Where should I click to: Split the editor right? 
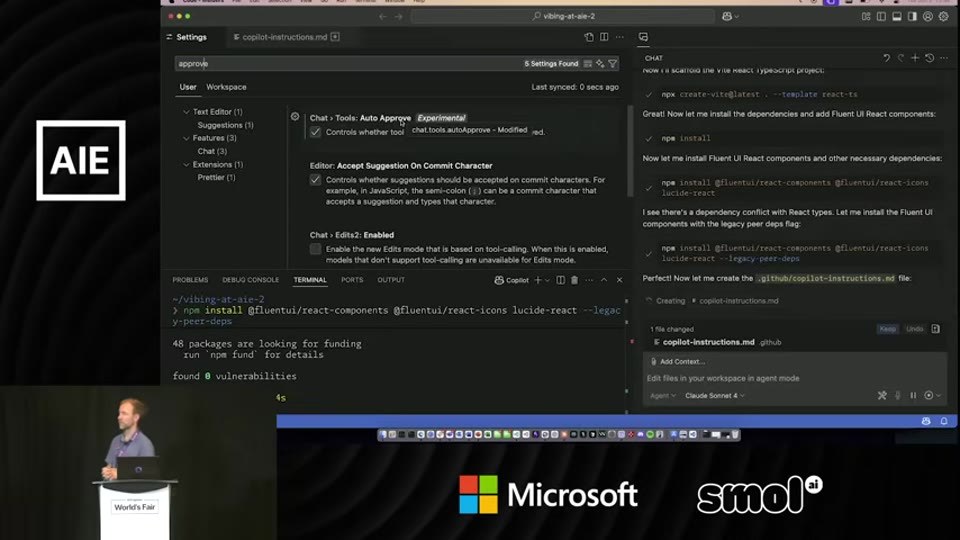tap(604, 37)
